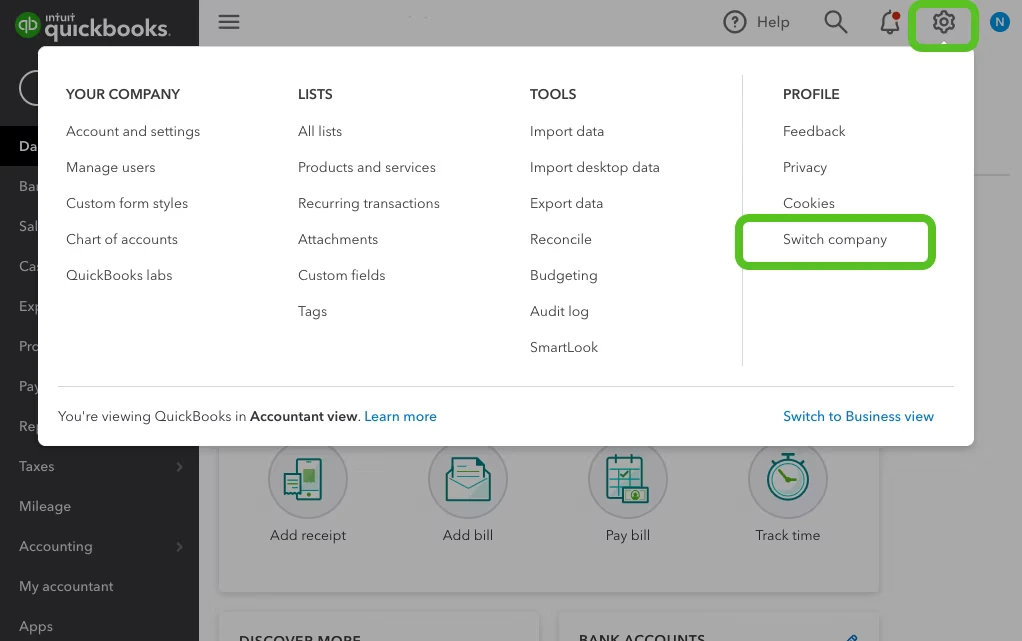Click the Switch to Business view link
Image resolution: width=1022 pixels, height=641 pixels.
858,416
